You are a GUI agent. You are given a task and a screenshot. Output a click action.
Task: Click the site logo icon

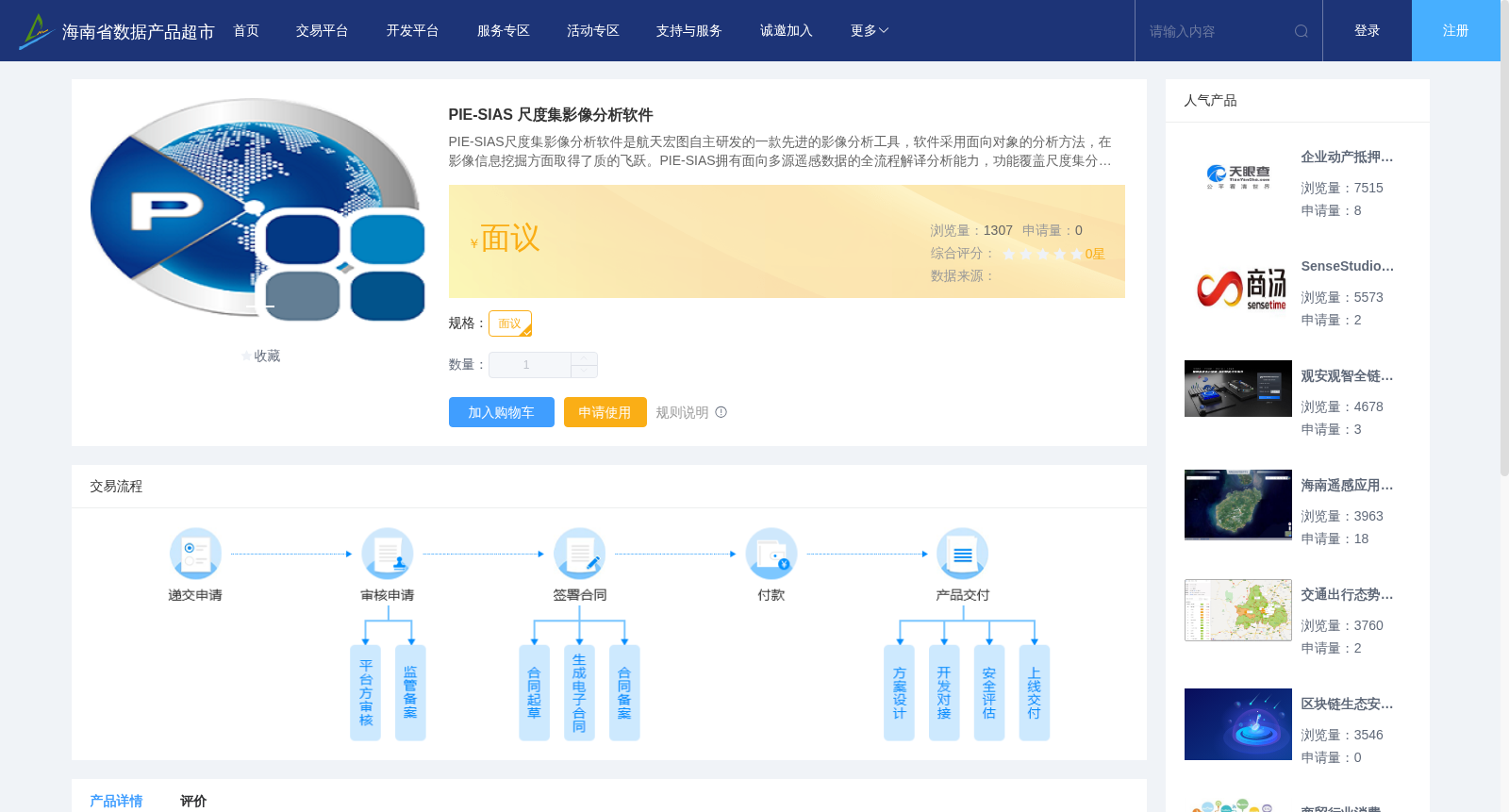pos(36,31)
